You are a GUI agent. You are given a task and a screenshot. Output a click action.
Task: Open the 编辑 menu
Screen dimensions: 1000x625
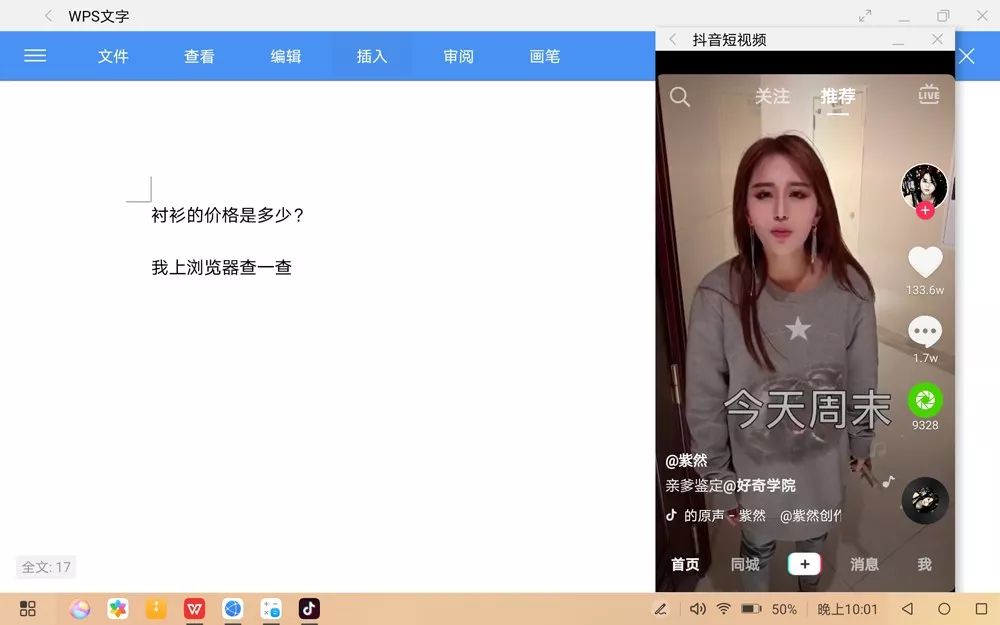[x=286, y=56]
